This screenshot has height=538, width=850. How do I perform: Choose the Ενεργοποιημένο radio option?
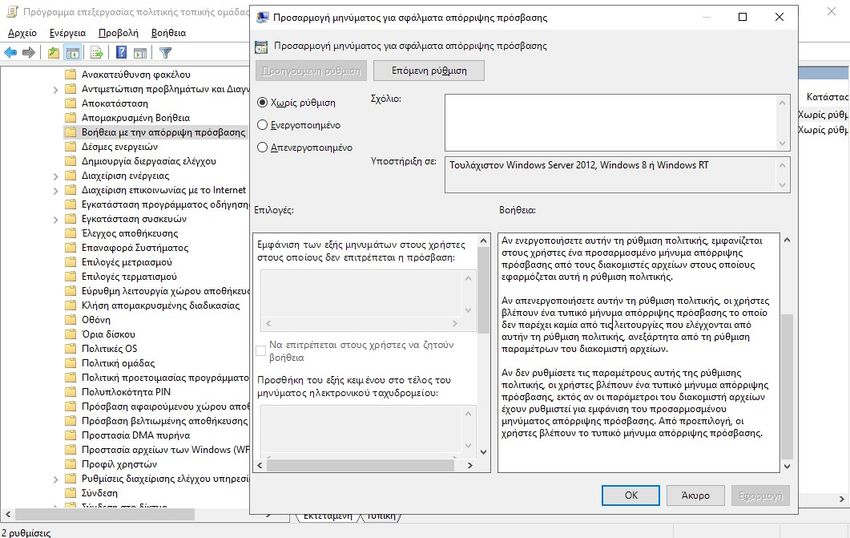click(263, 125)
